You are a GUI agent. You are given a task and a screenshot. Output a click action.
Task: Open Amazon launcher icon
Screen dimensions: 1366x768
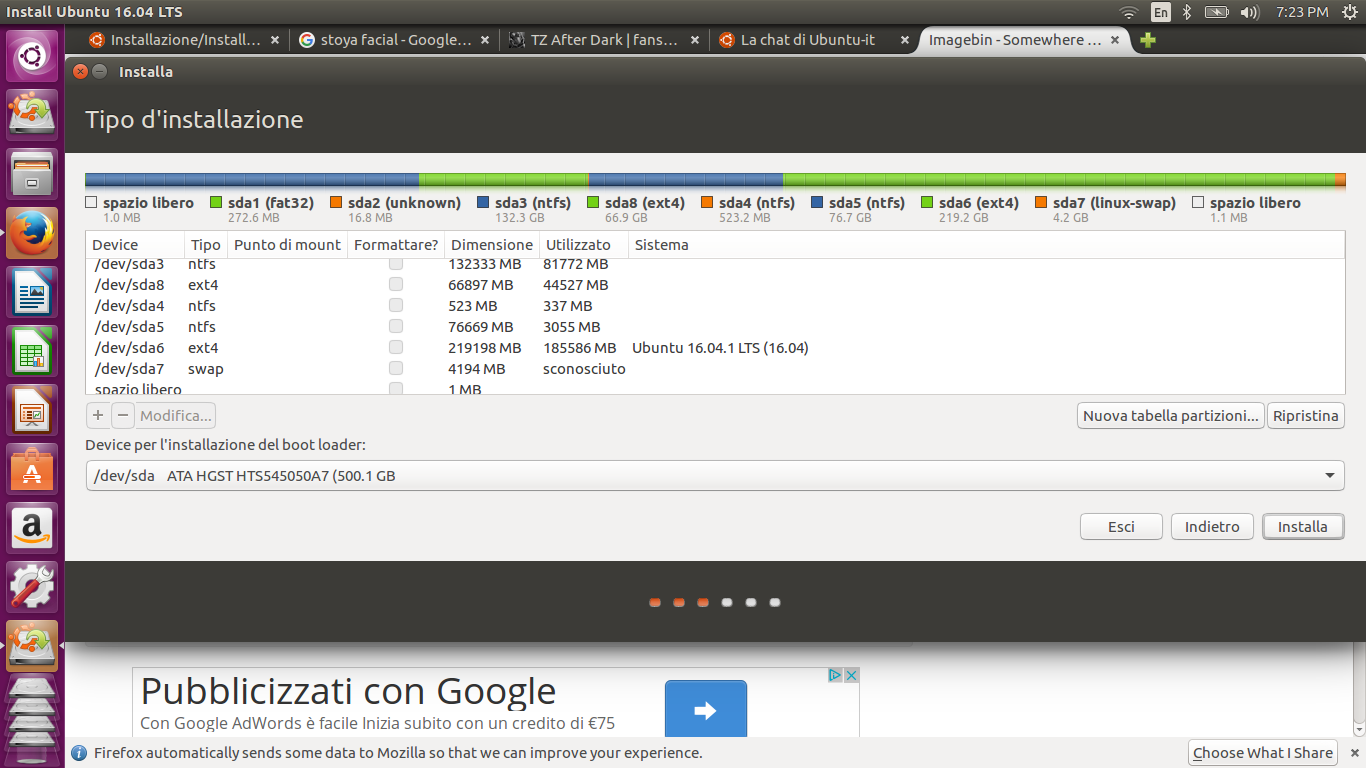(x=32, y=527)
